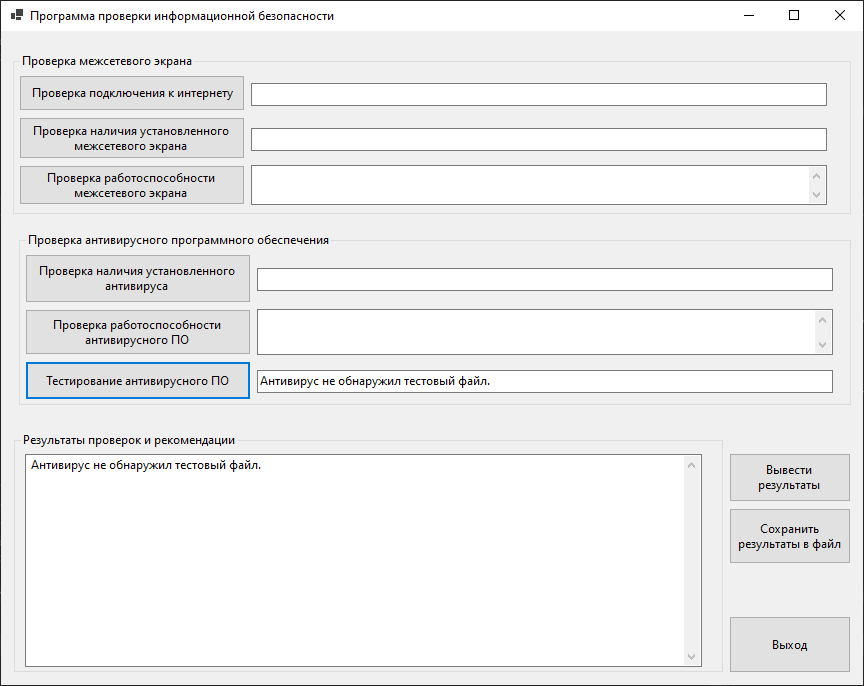The width and height of the screenshot is (864, 686).
Task: Click 'Тестирование антивирусного ПО' button
Action: click(138, 381)
